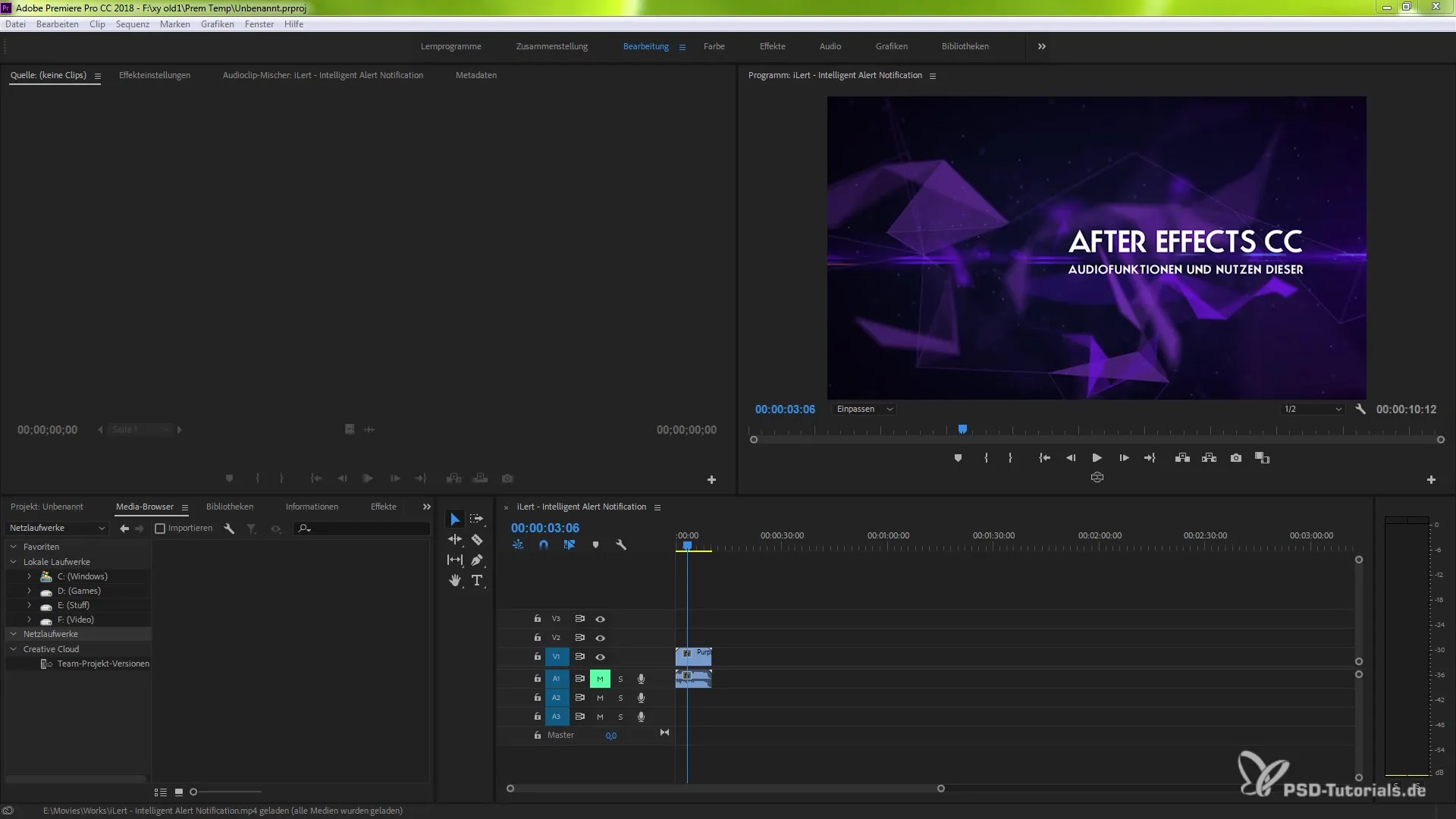The image size is (1456, 819).
Task: Go back in Media Browser
Action: pos(124,529)
